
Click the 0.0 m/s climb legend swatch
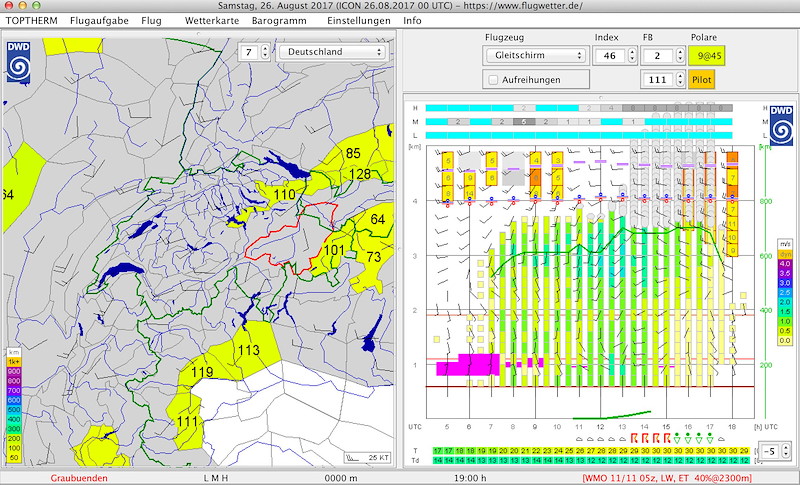785,341
